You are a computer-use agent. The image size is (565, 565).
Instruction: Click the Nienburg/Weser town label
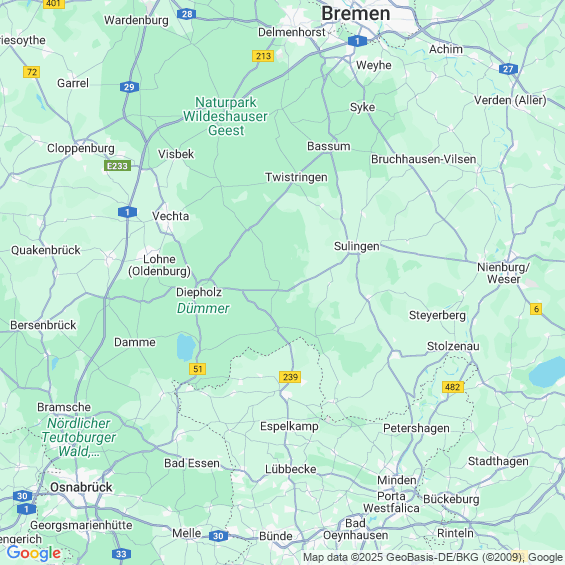pos(503,273)
